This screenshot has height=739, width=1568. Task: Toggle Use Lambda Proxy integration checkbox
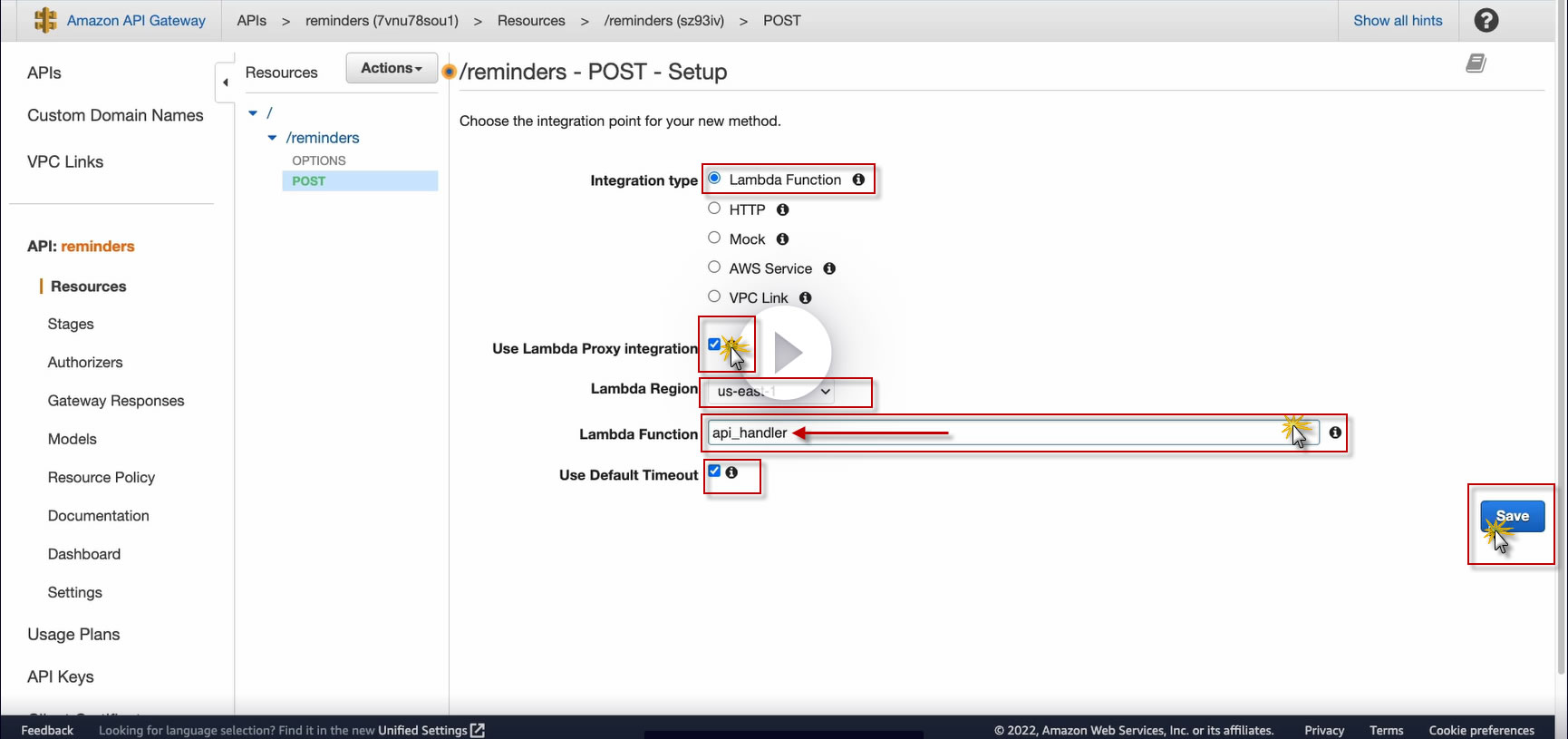714,345
